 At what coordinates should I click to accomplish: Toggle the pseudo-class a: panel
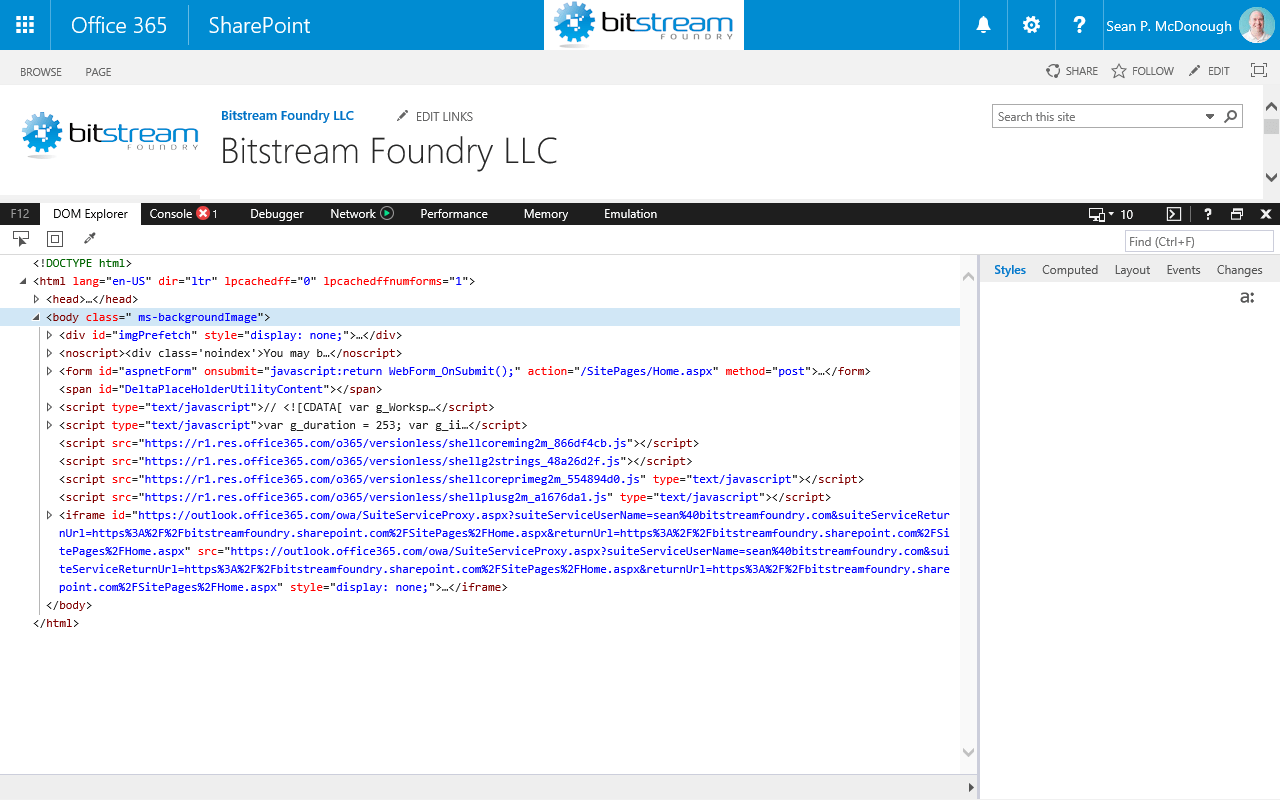1246,297
